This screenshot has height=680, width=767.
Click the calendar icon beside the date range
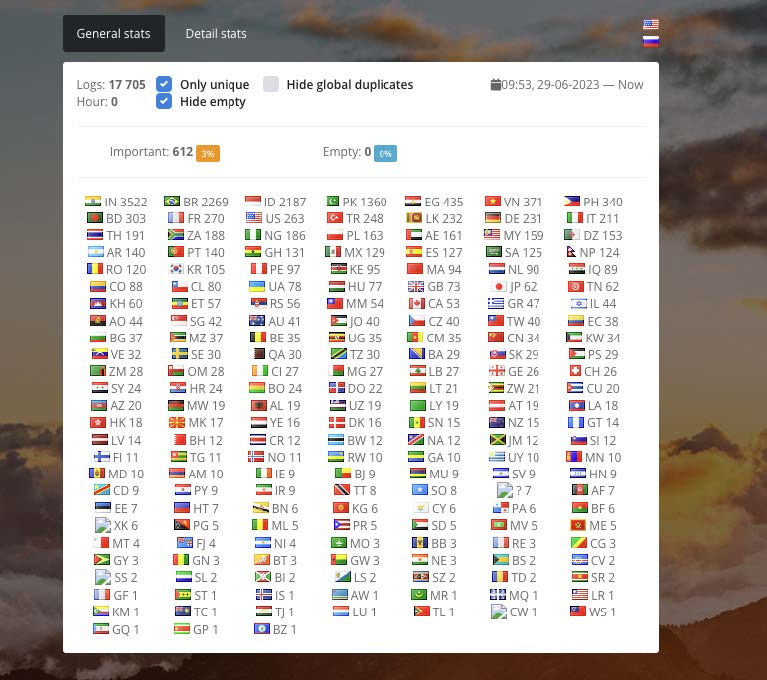point(495,85)
